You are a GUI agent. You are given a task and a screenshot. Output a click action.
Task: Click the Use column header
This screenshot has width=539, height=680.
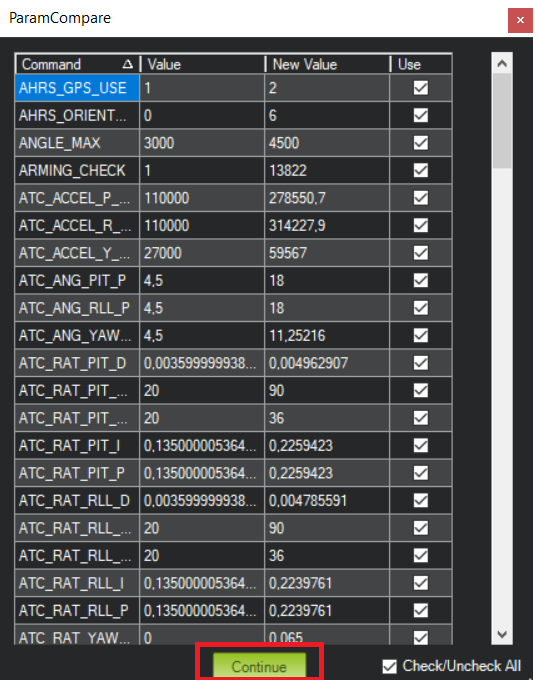click(x=421, y=64)
